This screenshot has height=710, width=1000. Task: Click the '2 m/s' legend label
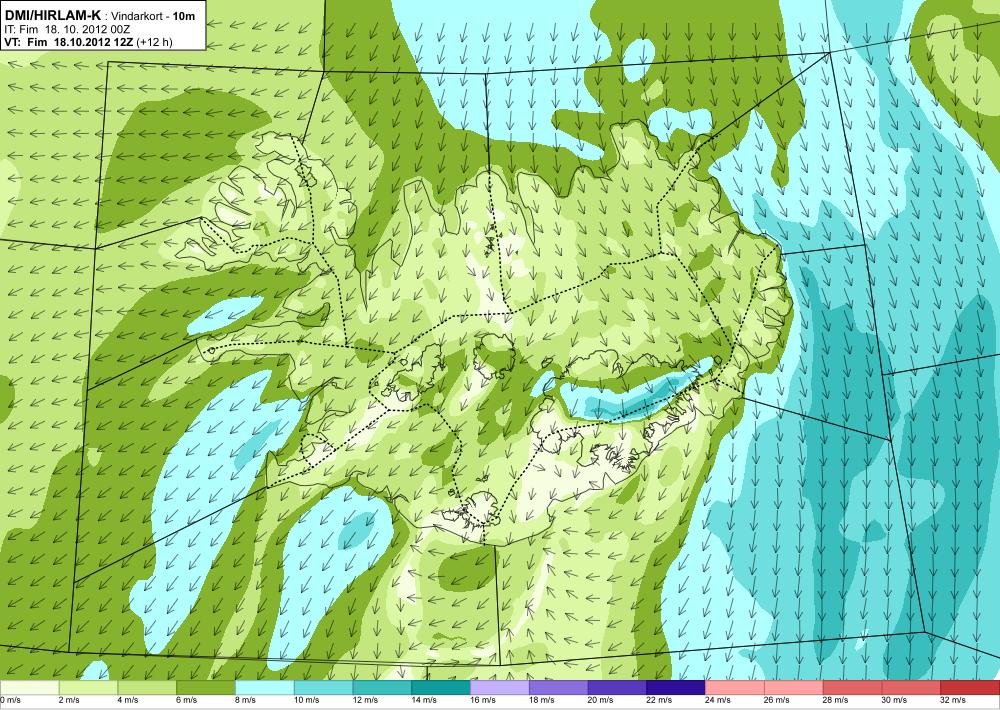click(x=69, y=700)
